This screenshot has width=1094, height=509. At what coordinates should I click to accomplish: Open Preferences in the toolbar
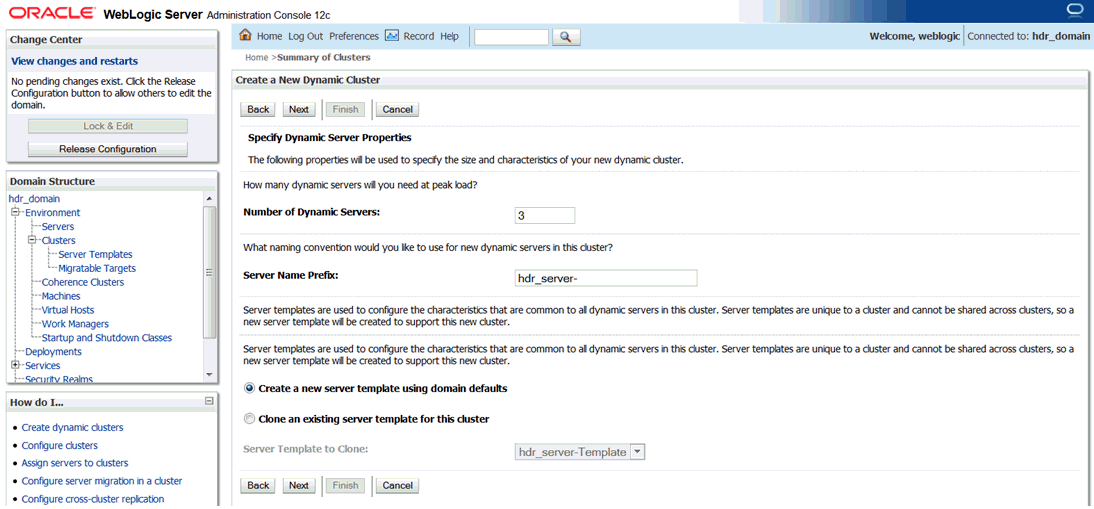(x=354, y=36)
